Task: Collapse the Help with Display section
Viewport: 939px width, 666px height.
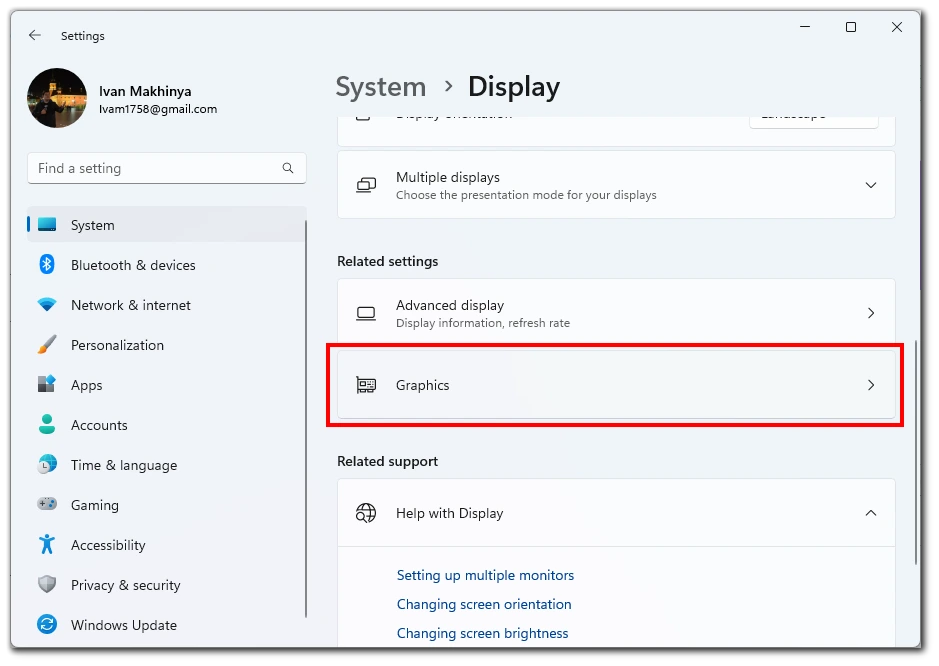Action: pyautogui.click(x=871, y=513)
